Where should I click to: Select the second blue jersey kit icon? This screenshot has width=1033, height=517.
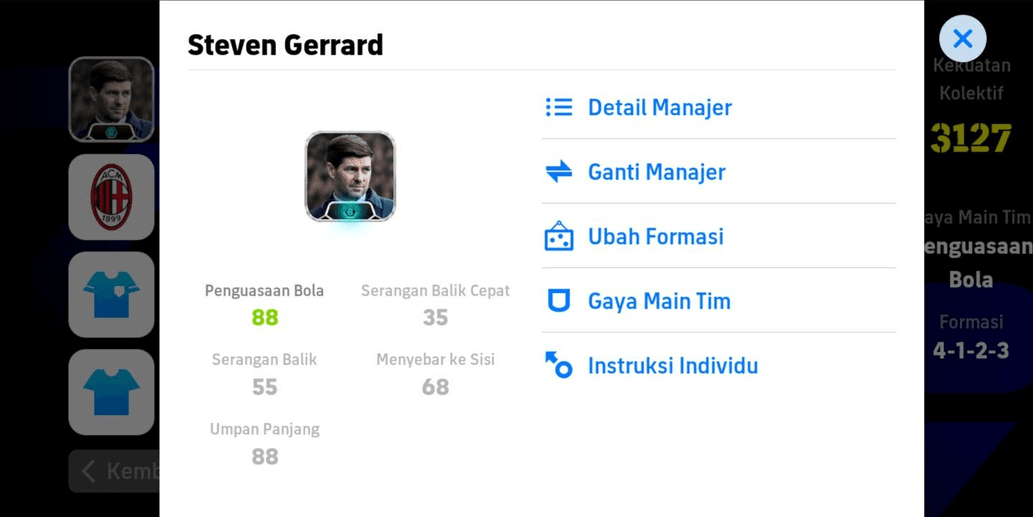pos(111,392)
